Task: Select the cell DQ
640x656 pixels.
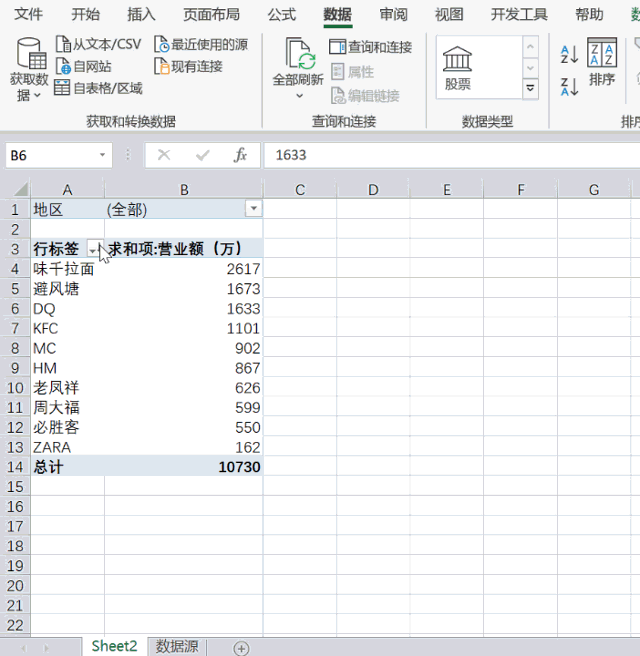Action: coord(67,308)
